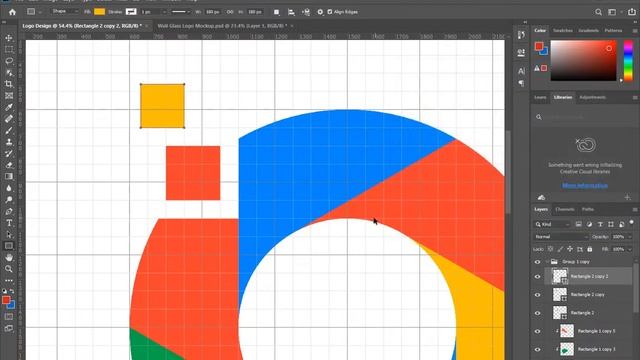Toggle link between width and height
640x360 pixels.
pyautogui.click(x=230, y=12)
